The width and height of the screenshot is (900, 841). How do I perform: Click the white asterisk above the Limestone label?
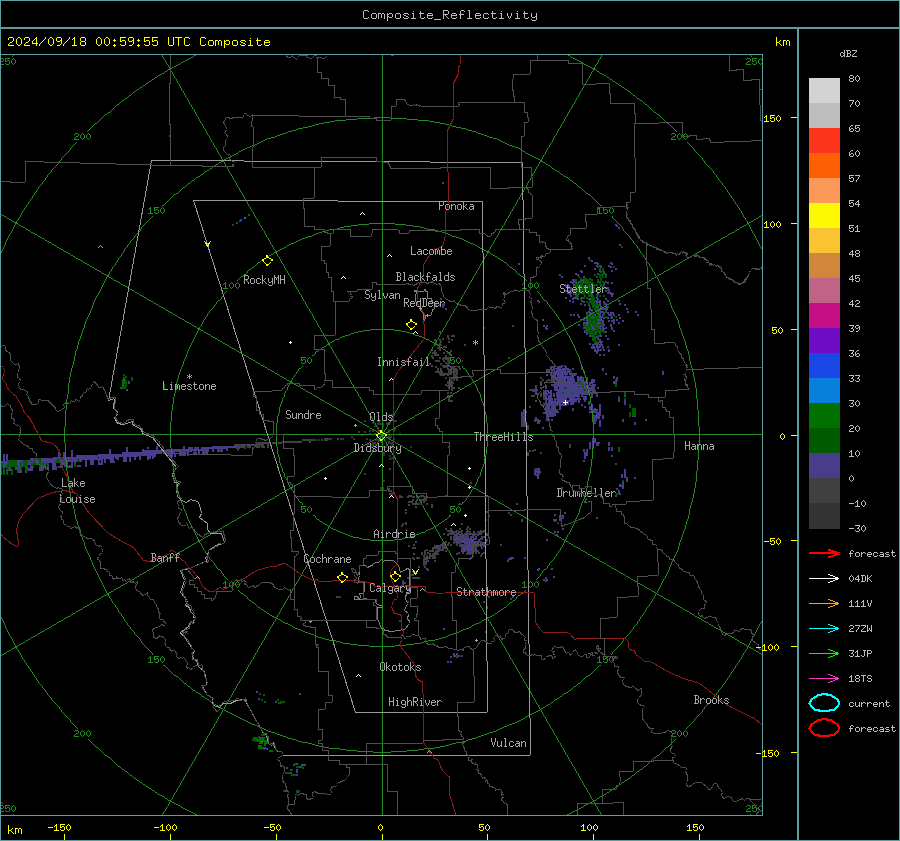click(189, 377)
